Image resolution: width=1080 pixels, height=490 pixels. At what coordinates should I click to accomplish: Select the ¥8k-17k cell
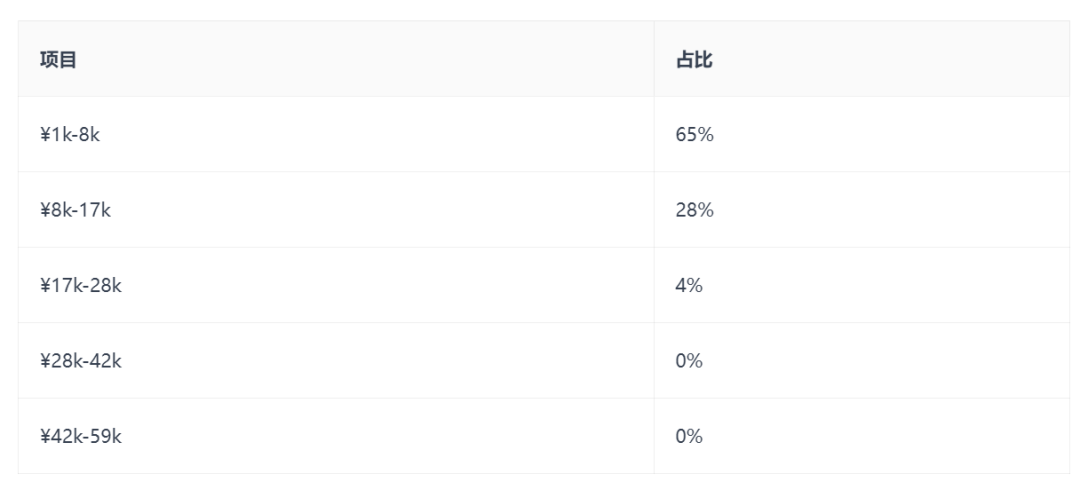pyautogui.click(x=75, y=210)
